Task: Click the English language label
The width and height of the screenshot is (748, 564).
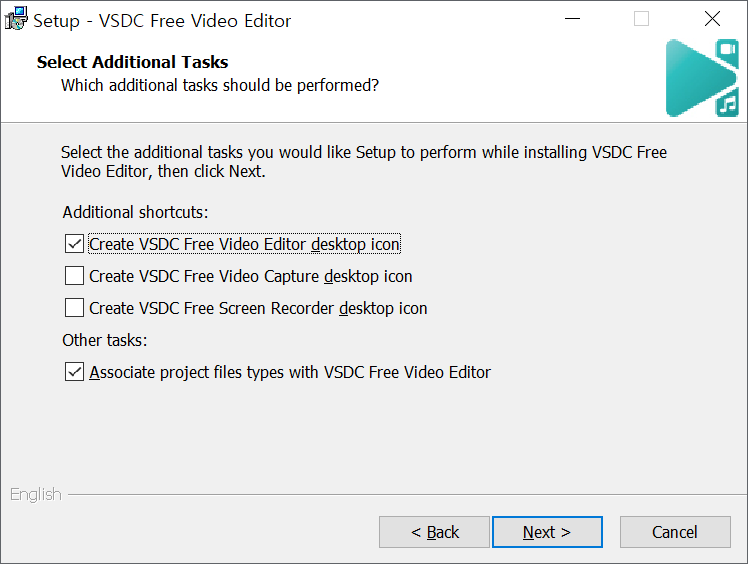Action: (x=36, y=494)
